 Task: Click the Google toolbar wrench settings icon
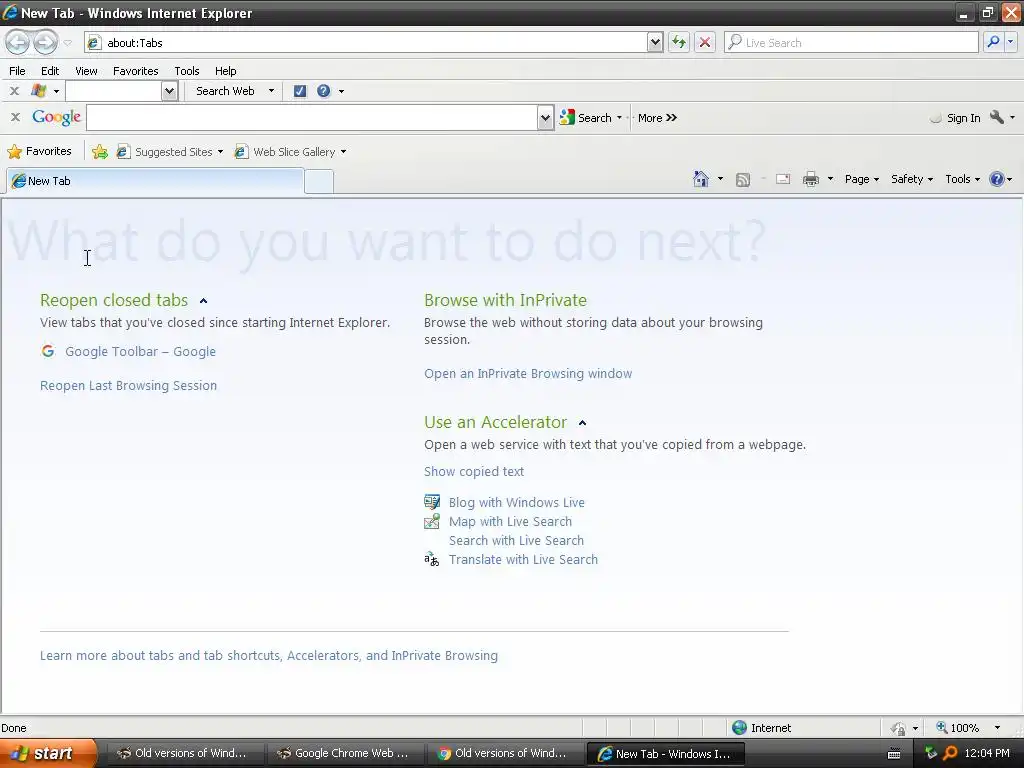997,117
